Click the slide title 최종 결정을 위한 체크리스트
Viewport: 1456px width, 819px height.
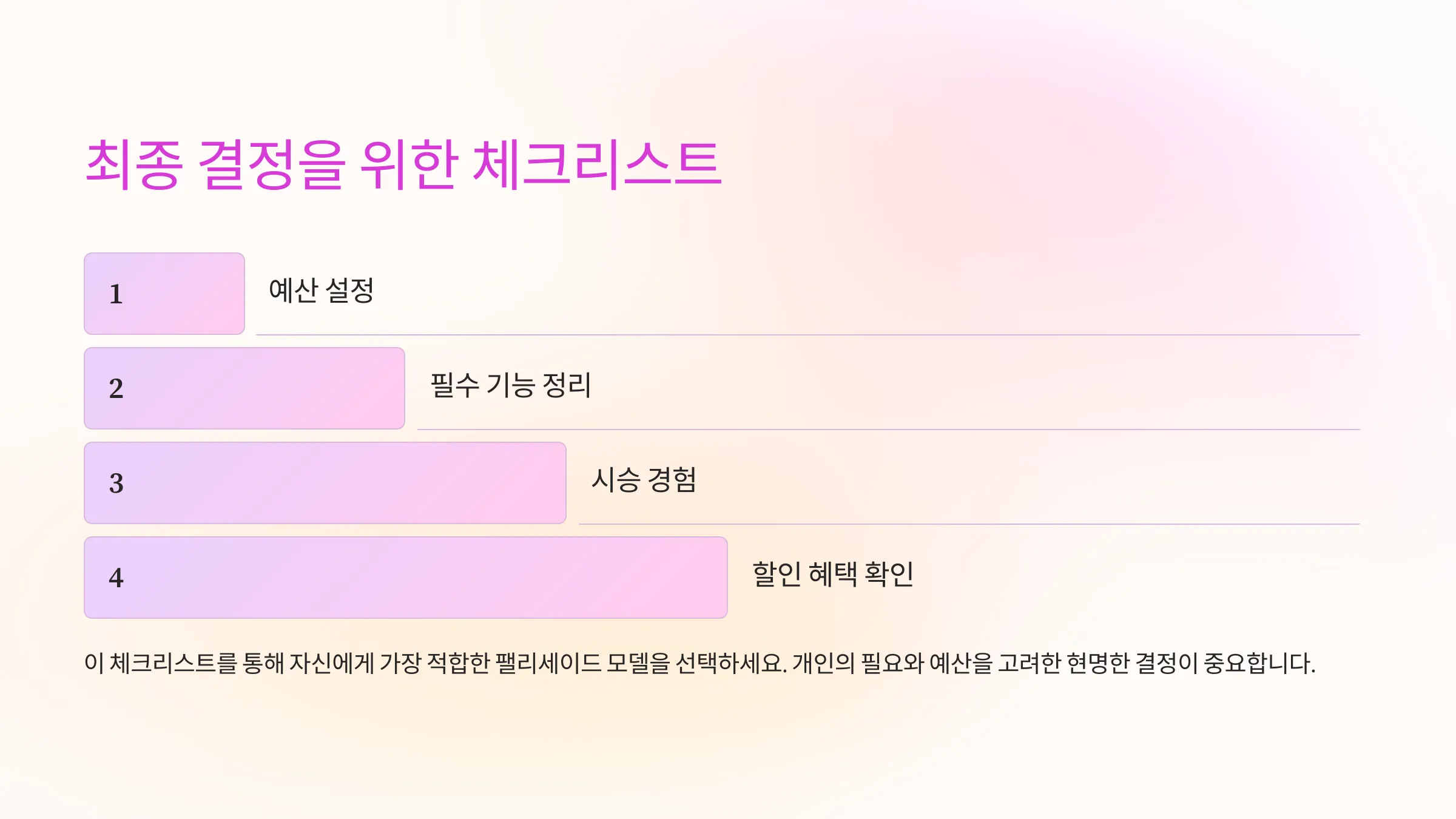click(403, 164)
